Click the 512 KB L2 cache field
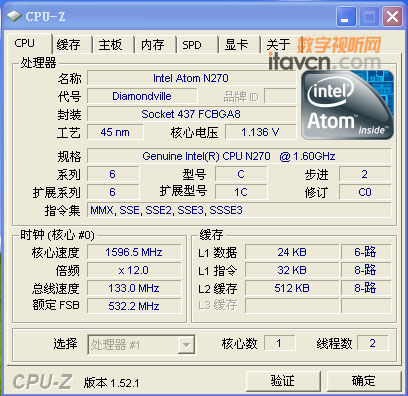This screenshot has width=408, height=396. tap(292, 288)
